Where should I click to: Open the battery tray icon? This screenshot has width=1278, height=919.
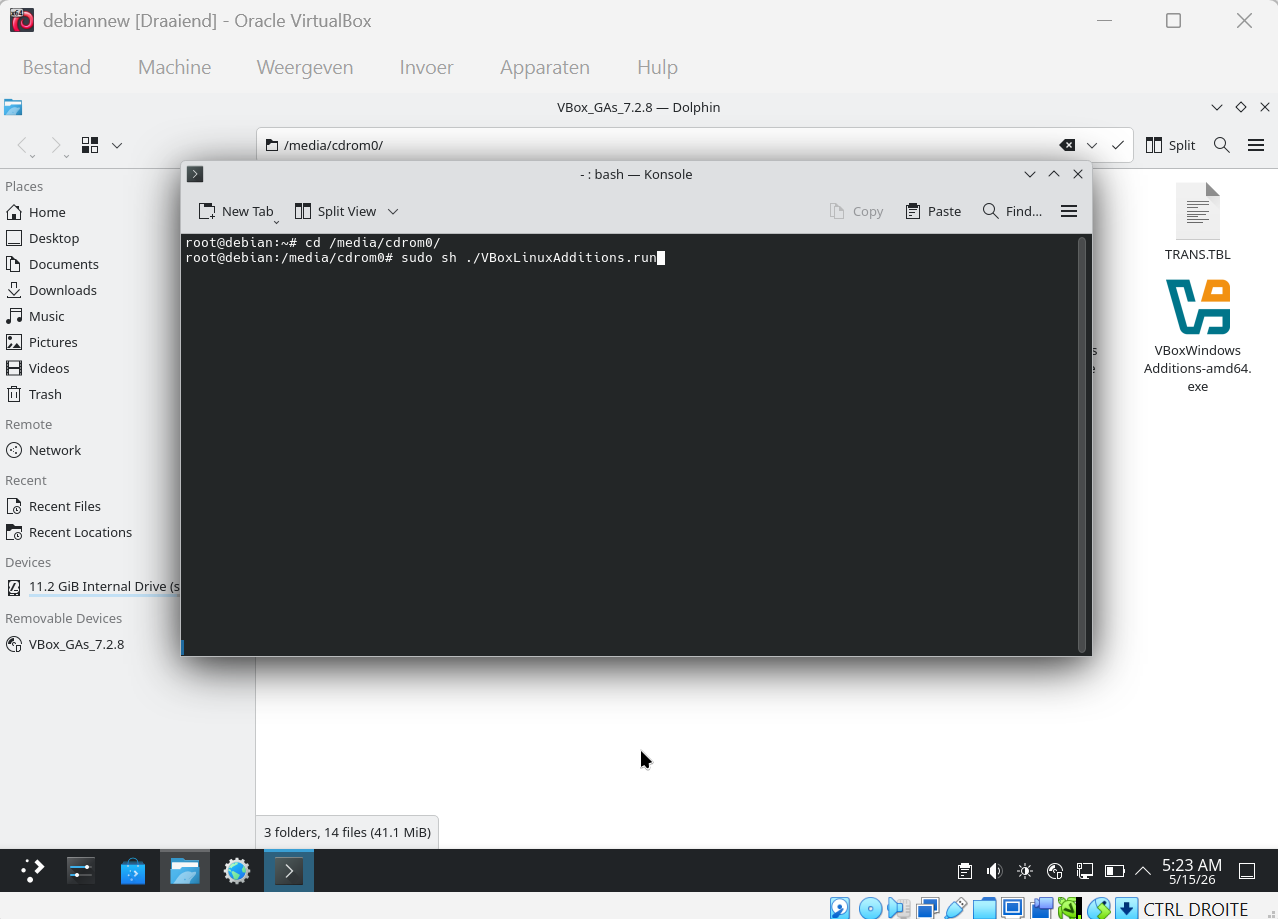coord(1115,871)
